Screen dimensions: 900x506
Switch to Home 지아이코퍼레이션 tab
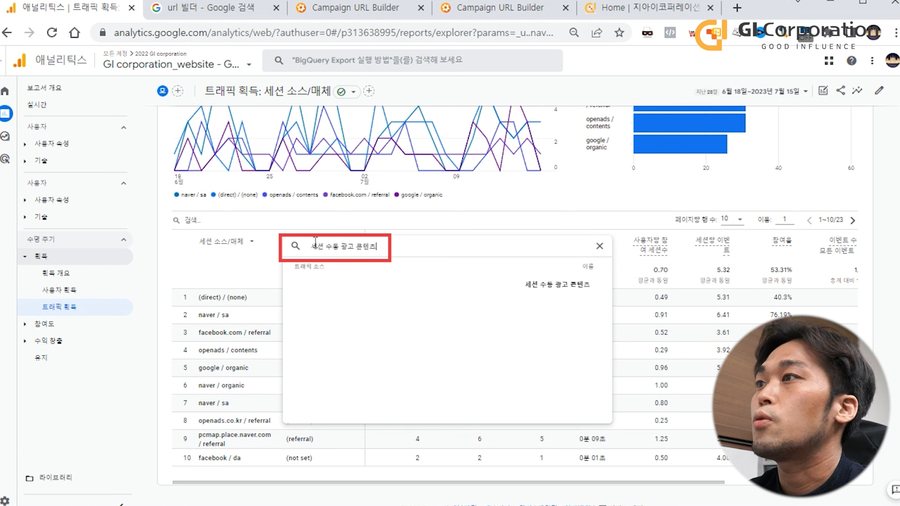(650, 8)
